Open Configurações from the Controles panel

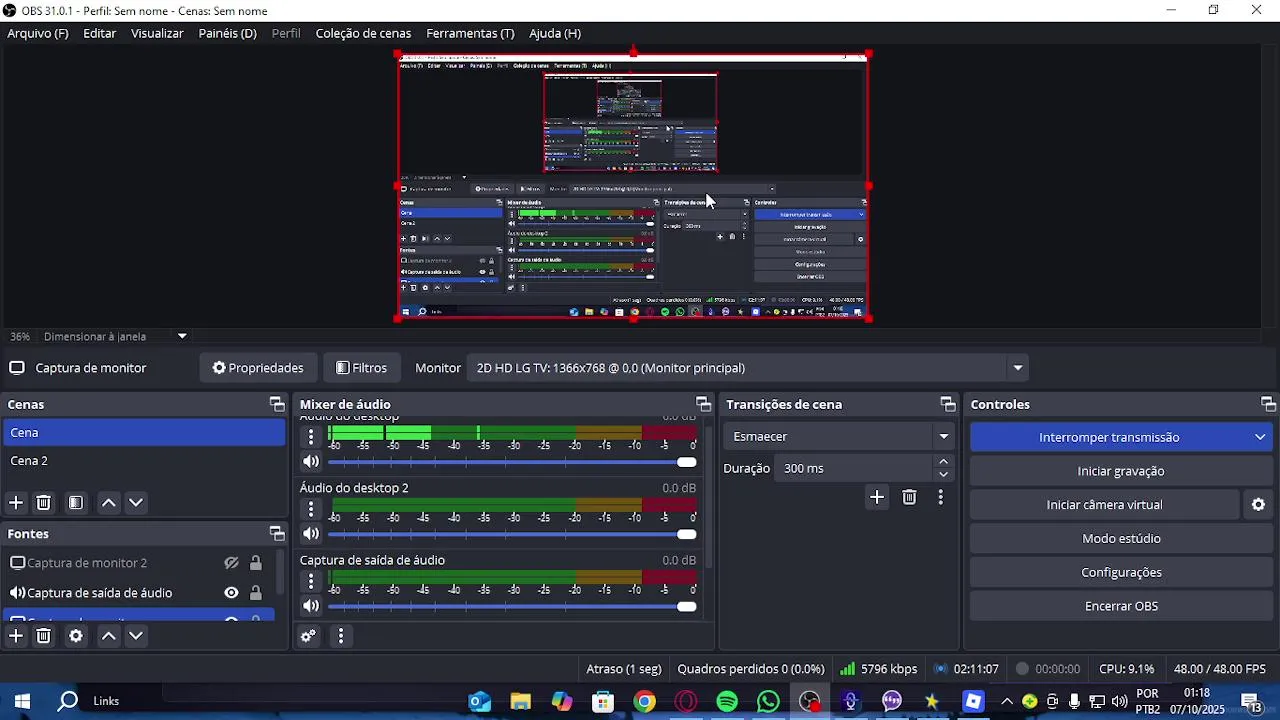pos(1121,573)
